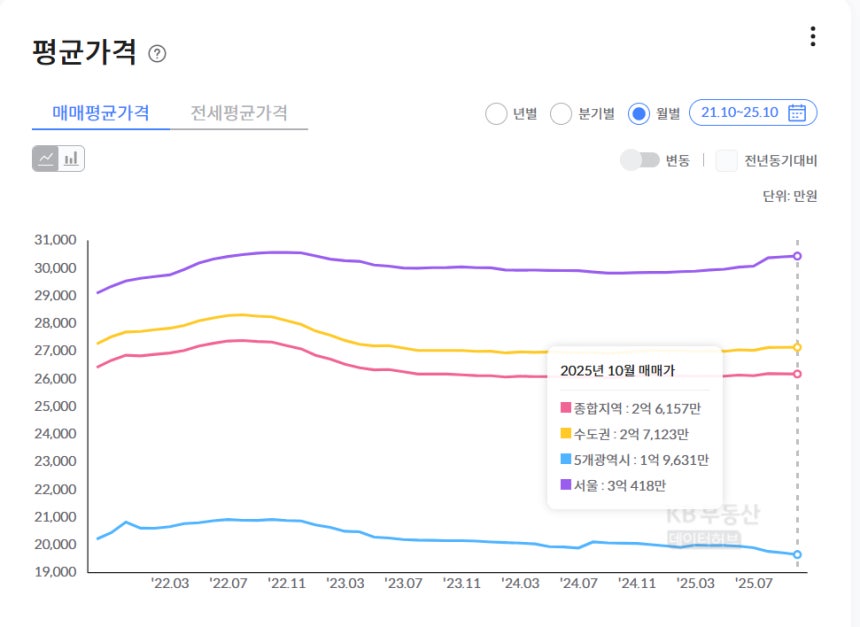Image resolution: width=860 pixels, height=627 pixels.
Task: Select the 년별 radio button
Action: 496,114
